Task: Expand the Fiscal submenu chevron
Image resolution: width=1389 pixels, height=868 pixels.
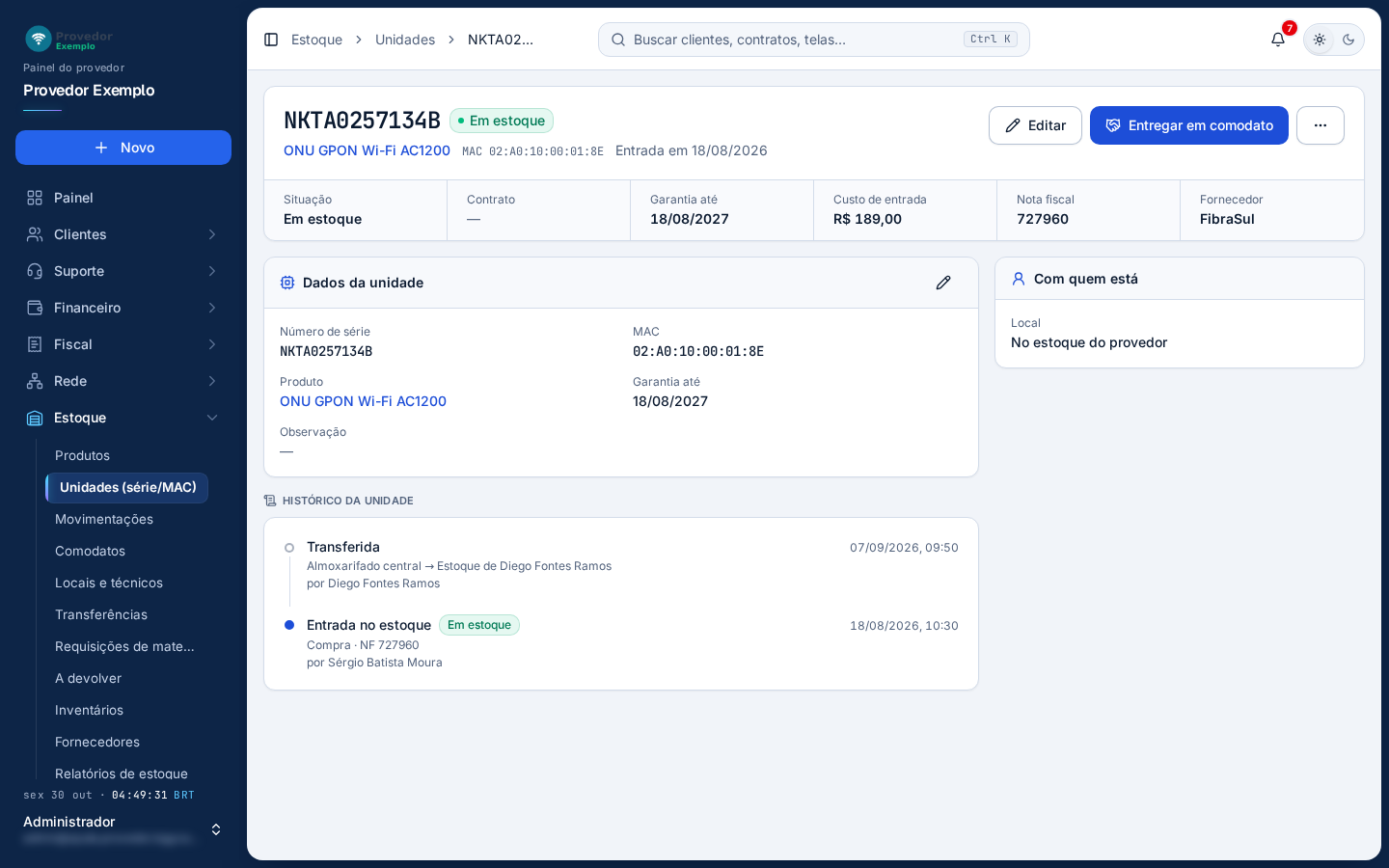Action: [x=212, y=344]
